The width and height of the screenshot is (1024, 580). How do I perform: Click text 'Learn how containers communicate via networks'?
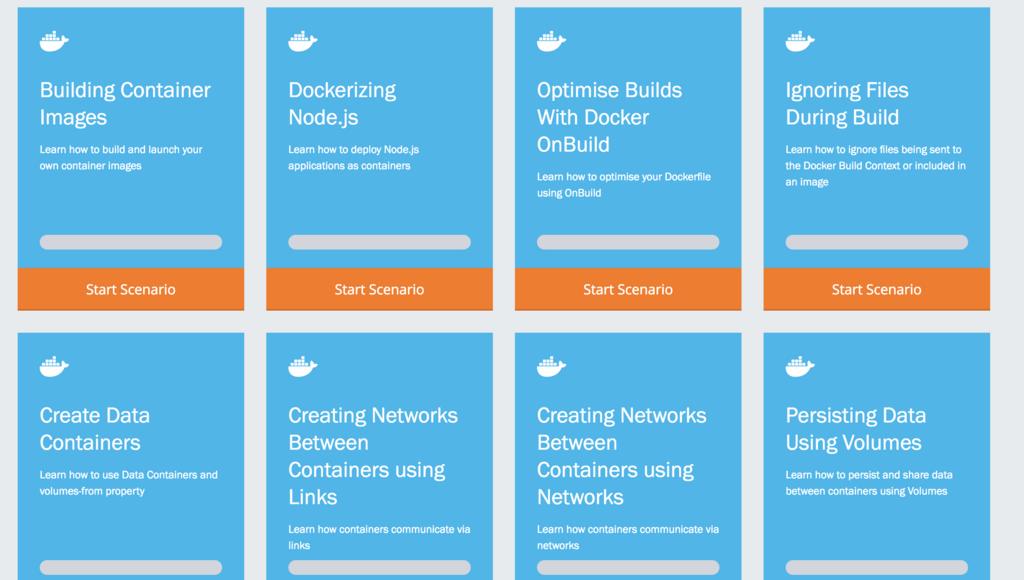pos(628,537)
